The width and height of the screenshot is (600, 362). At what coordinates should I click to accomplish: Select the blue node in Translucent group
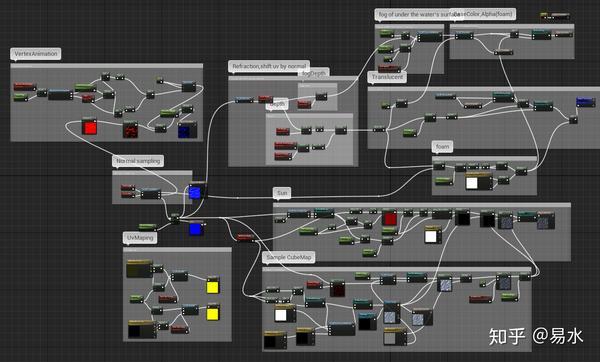[585, 102]
